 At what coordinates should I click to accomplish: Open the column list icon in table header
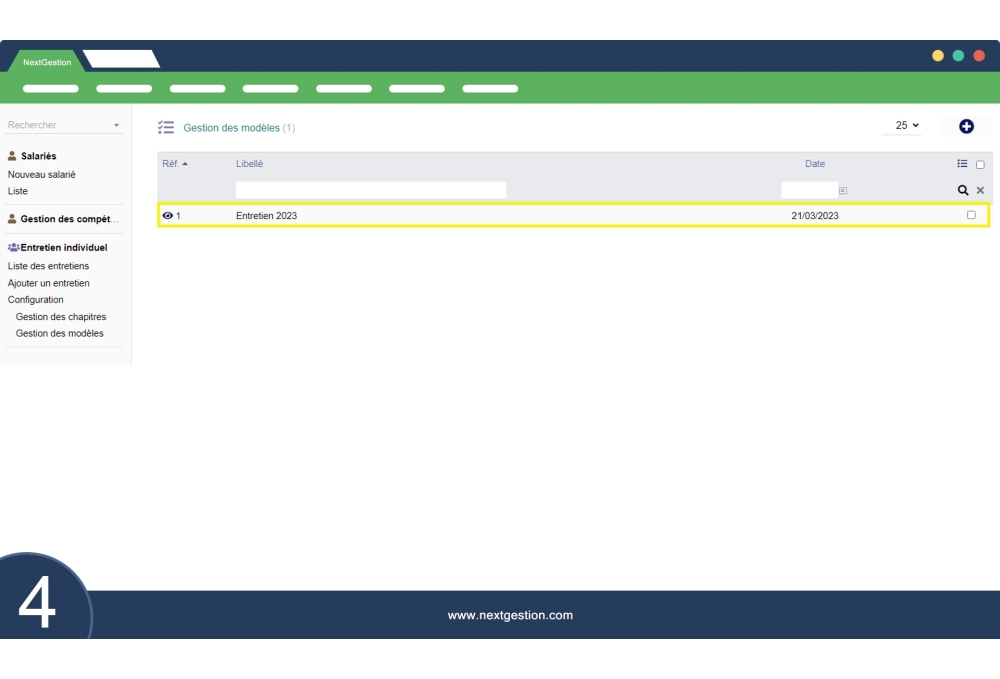coord(962,164)
